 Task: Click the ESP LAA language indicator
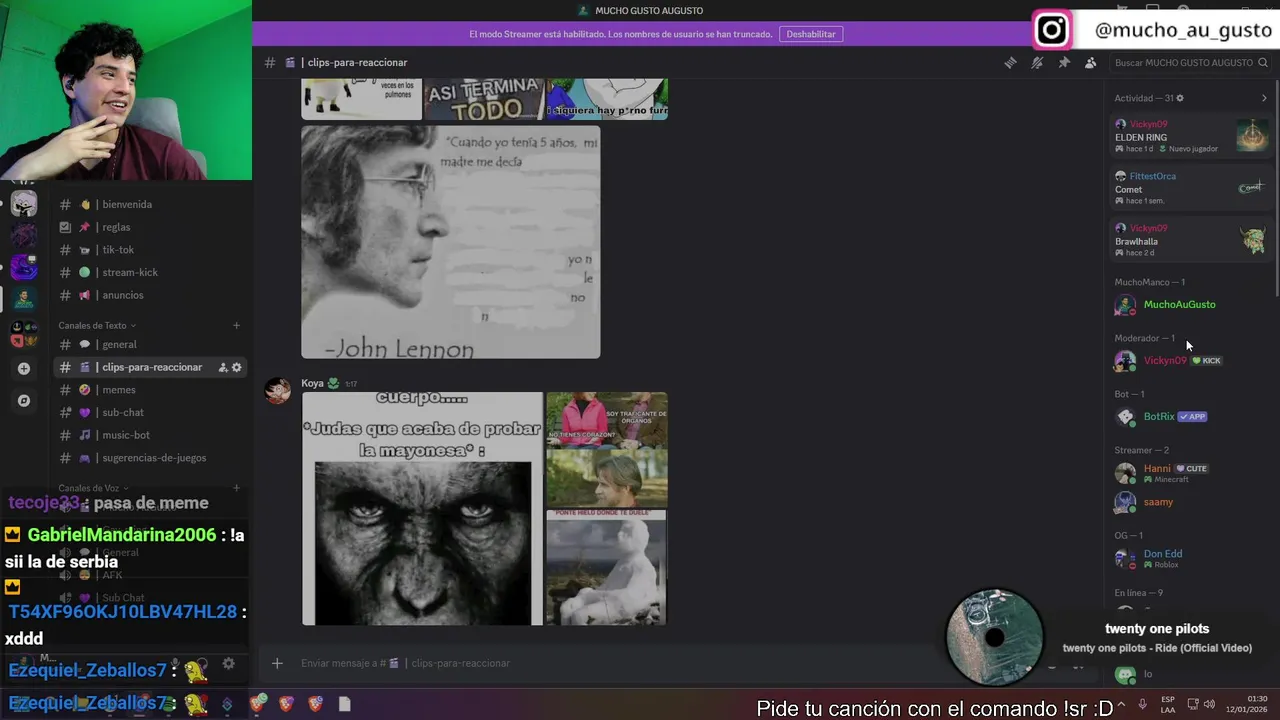click(1168, 704)
